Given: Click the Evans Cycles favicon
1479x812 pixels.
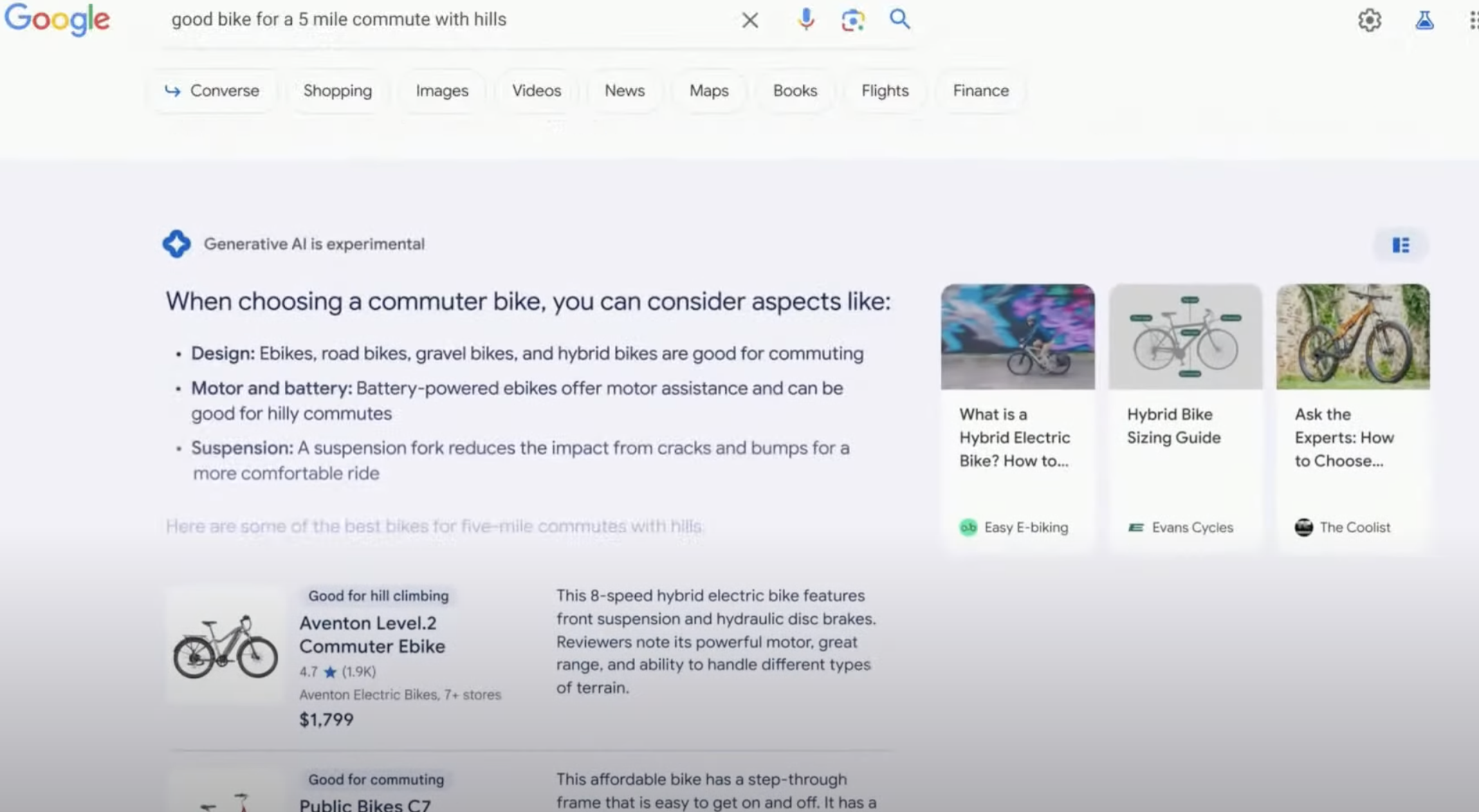Looking at the screenshot, I should (x=1136, y=528).
